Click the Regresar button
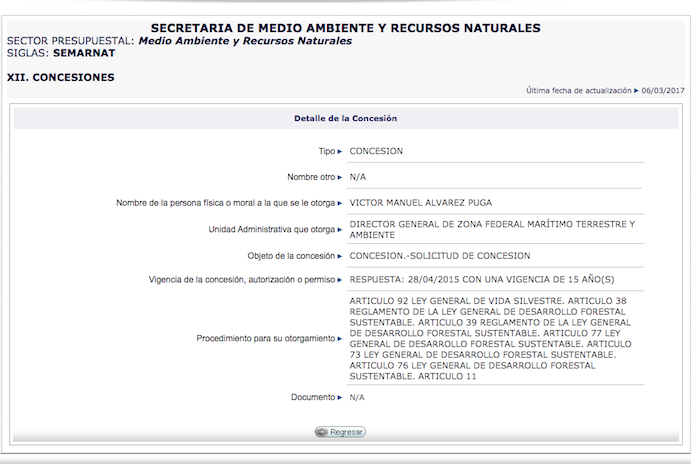 [x=340, y=432]
